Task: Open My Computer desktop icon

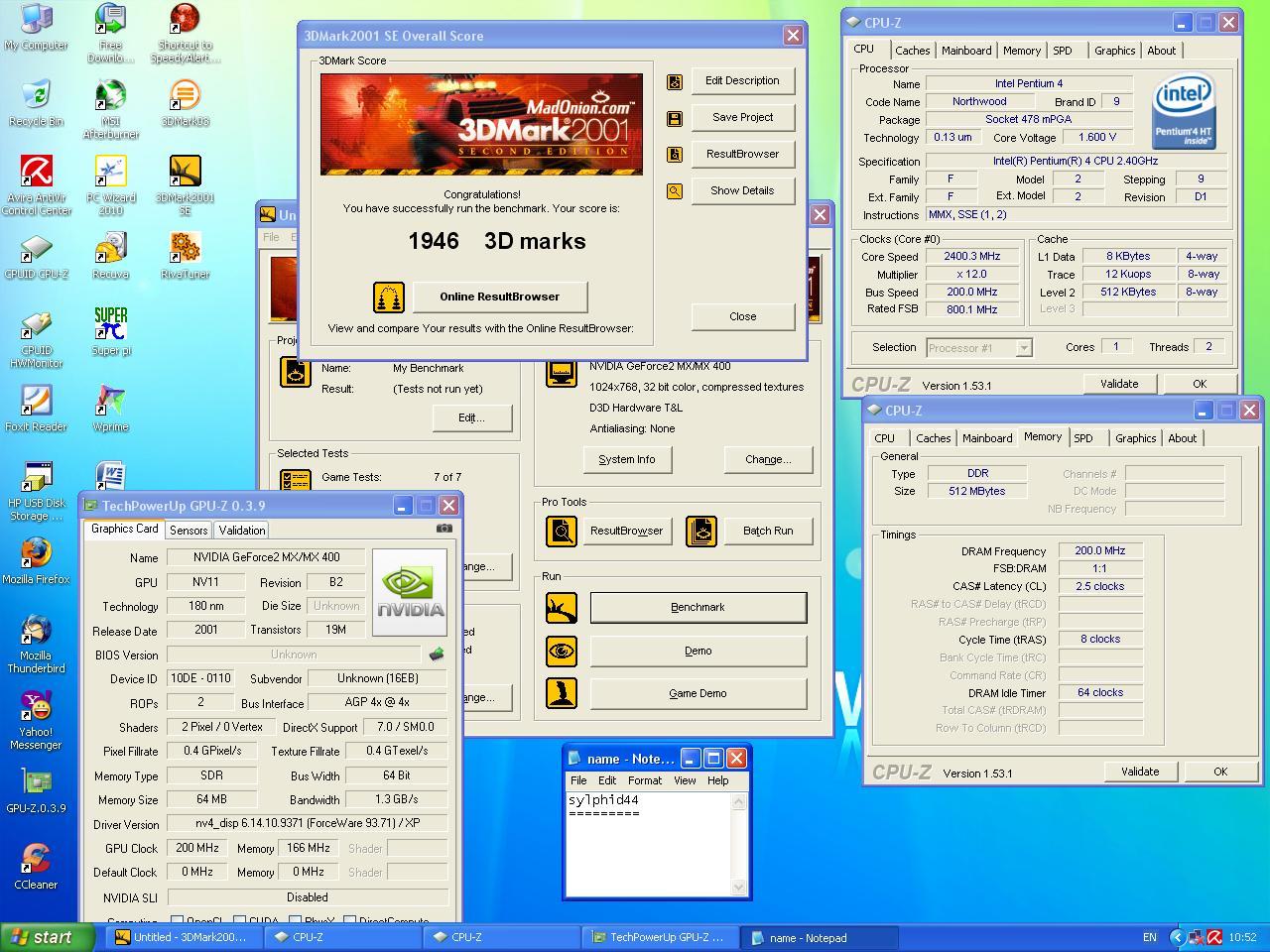Action: point(37,28)
